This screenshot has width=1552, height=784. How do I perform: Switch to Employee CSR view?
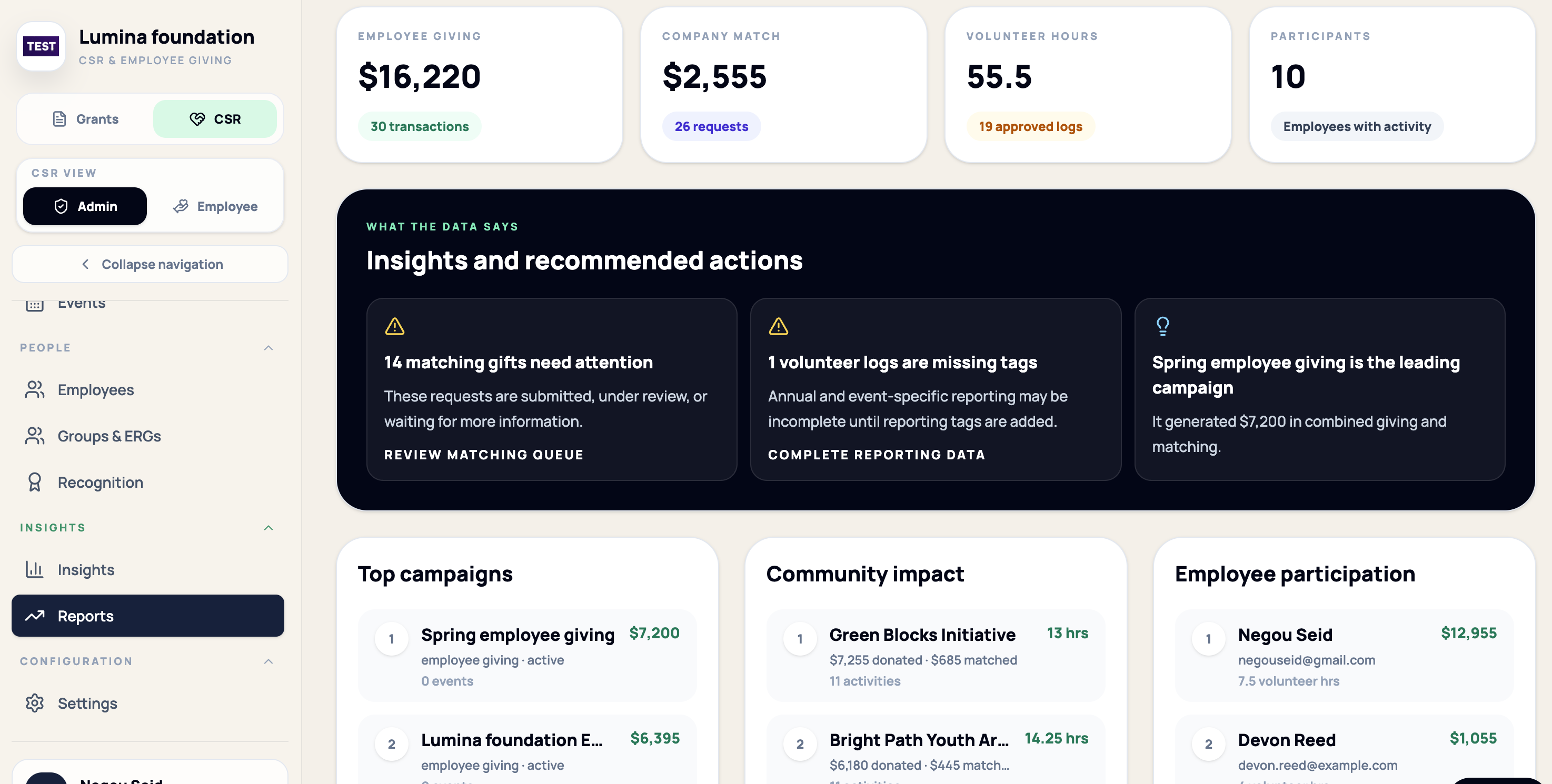click(x=215, y=207)
